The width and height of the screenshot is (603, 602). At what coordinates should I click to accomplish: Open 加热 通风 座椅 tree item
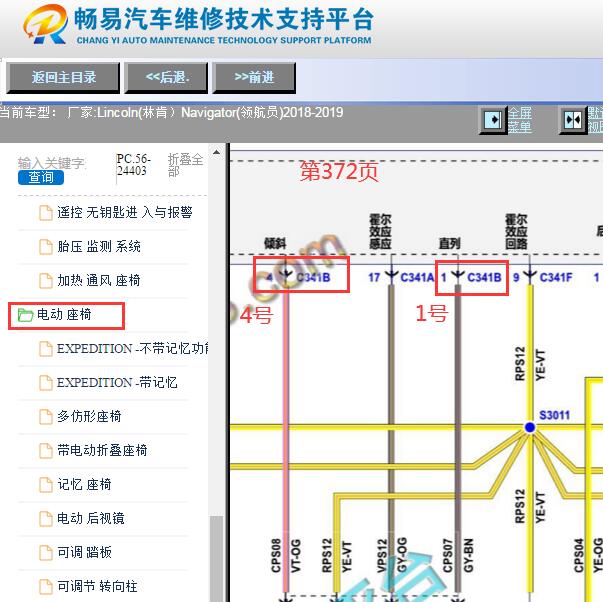(98, 280)
